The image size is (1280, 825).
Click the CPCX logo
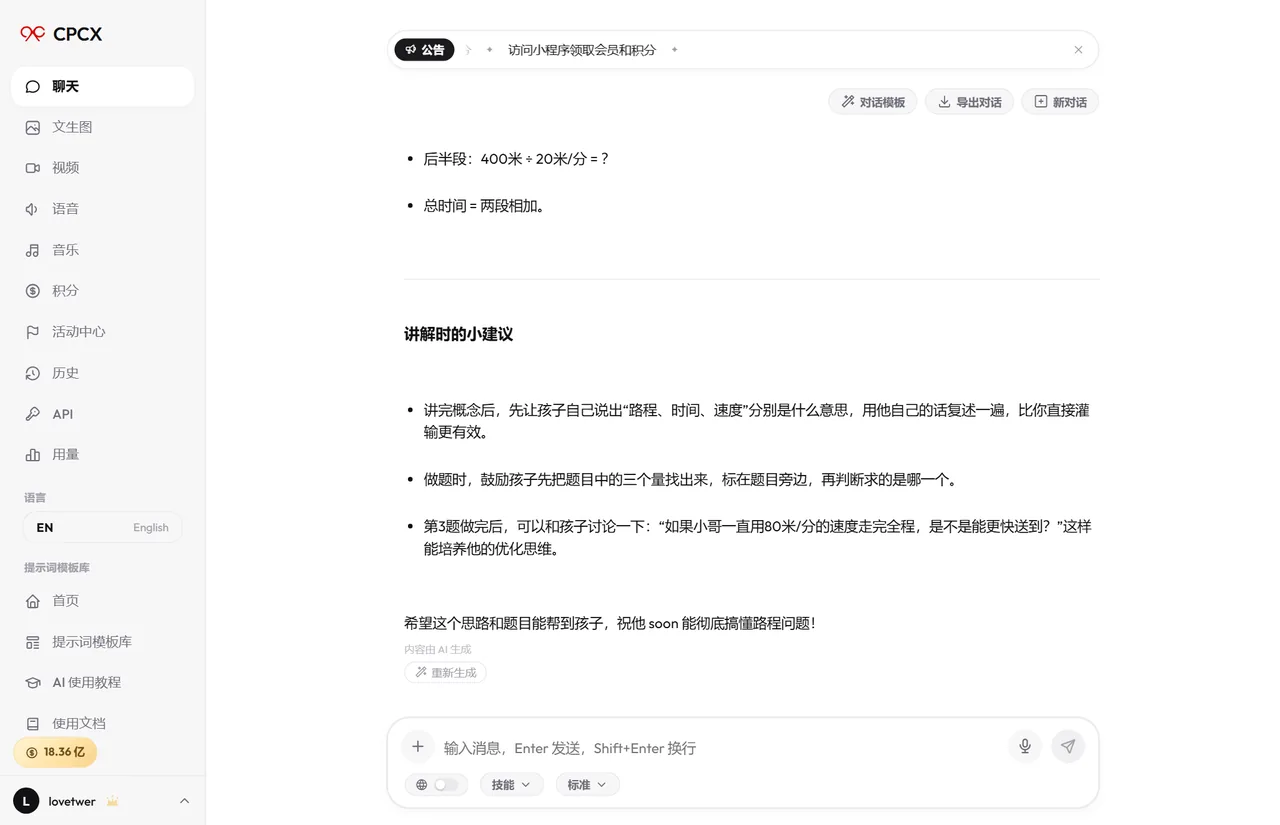(61, 34)
